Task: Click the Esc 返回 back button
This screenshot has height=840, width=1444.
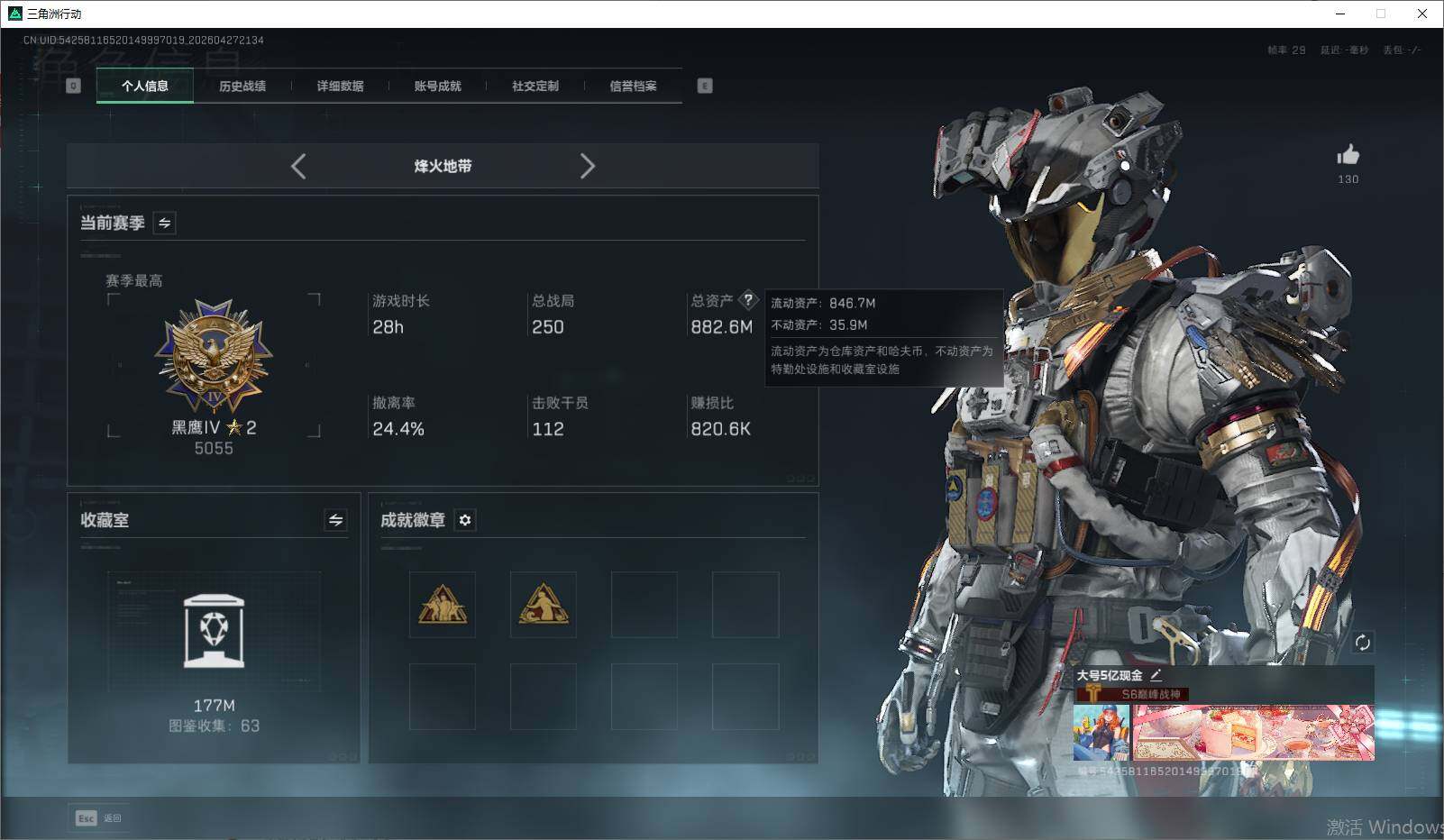Action: tap(98, 817)
